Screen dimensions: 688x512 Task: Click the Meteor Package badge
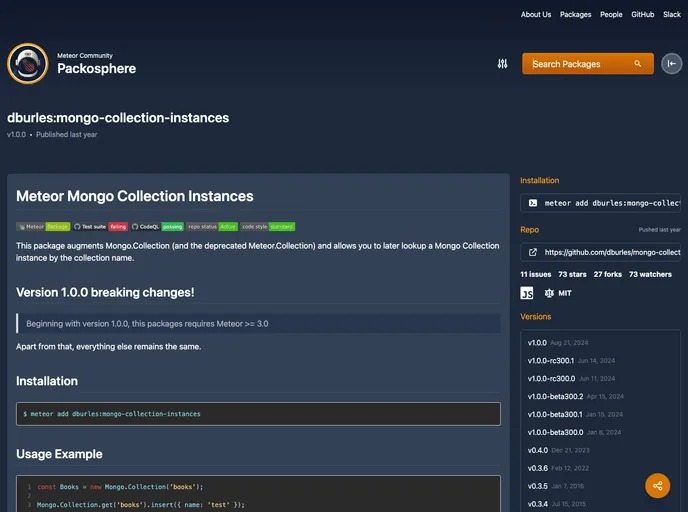tap(43, 227)
